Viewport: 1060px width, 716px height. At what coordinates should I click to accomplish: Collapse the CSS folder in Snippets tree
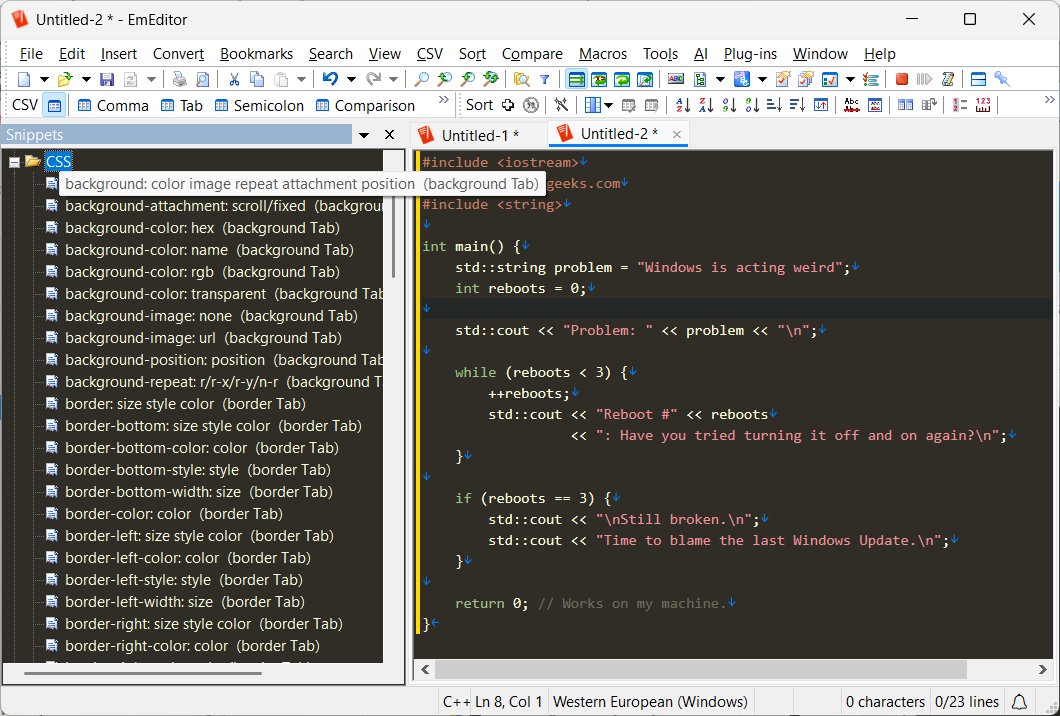point(14,162)
